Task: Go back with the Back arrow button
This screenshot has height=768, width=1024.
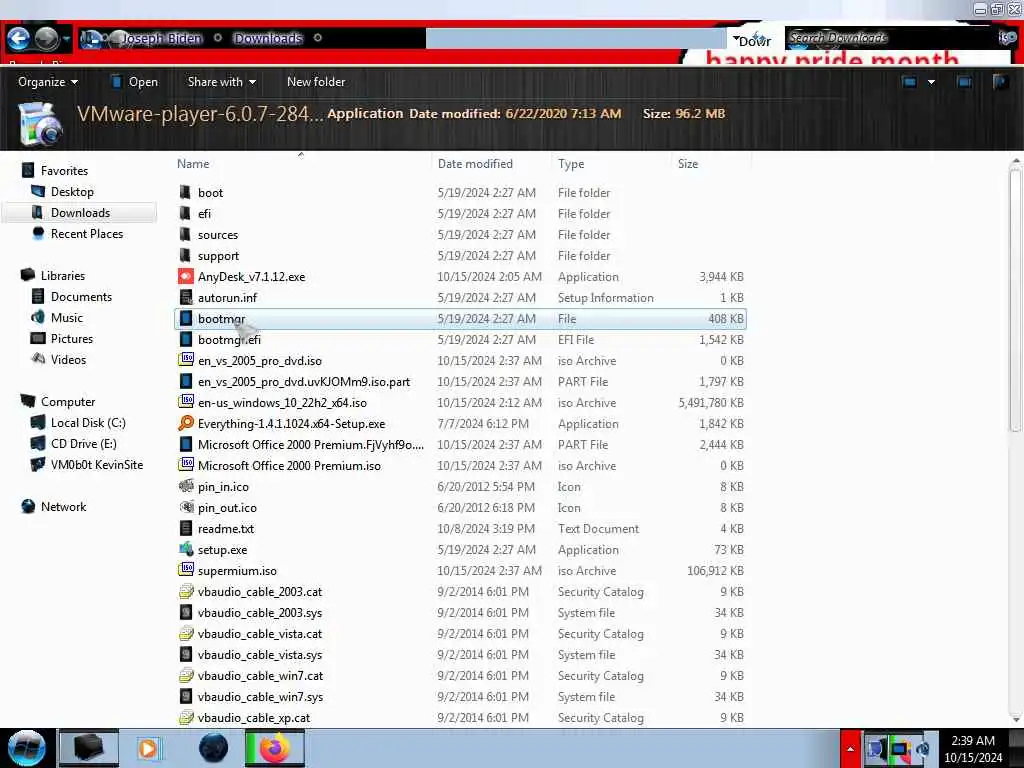Action: 18,39
